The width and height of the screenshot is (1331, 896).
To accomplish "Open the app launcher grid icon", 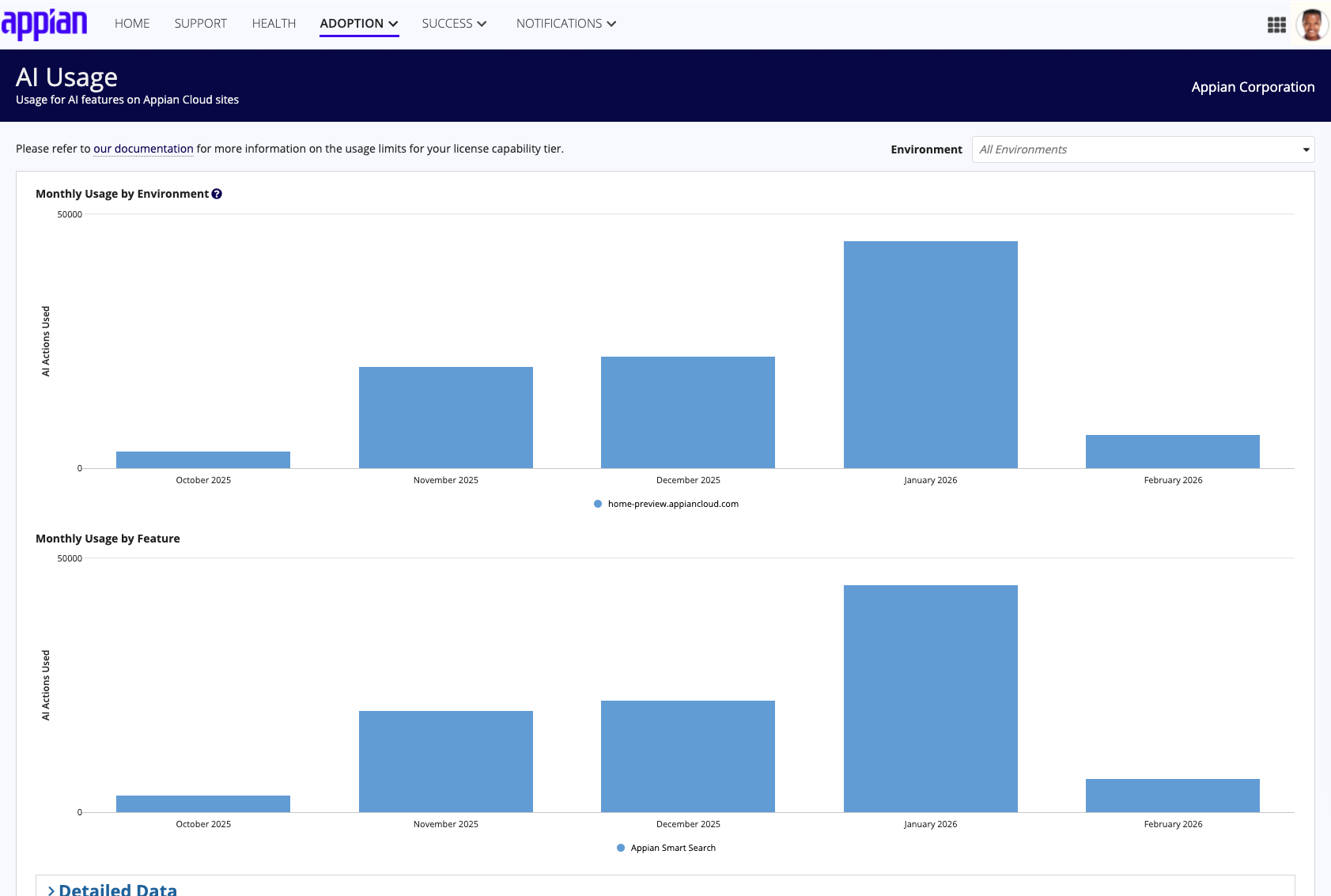I will 1276,25.
